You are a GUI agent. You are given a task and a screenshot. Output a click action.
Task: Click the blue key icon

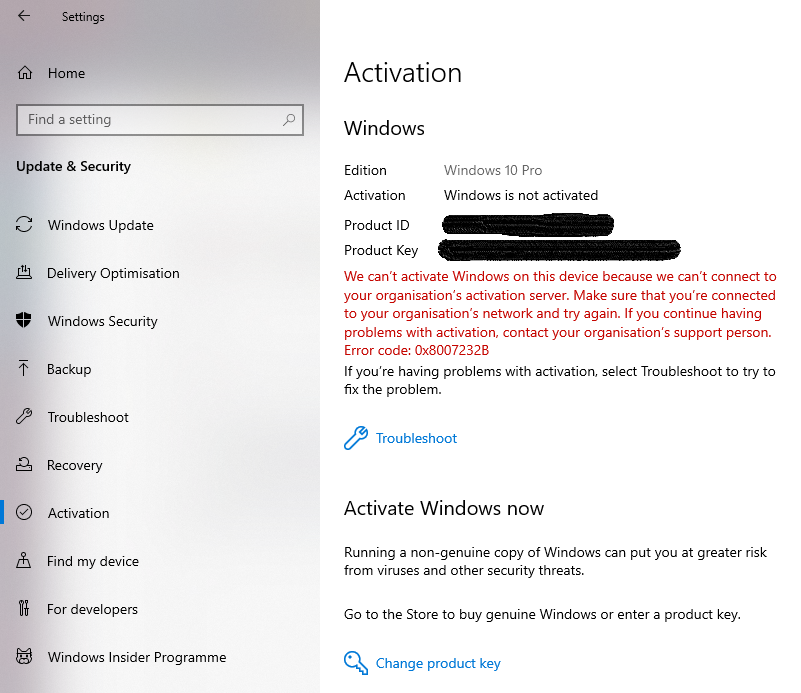[356, 663]
